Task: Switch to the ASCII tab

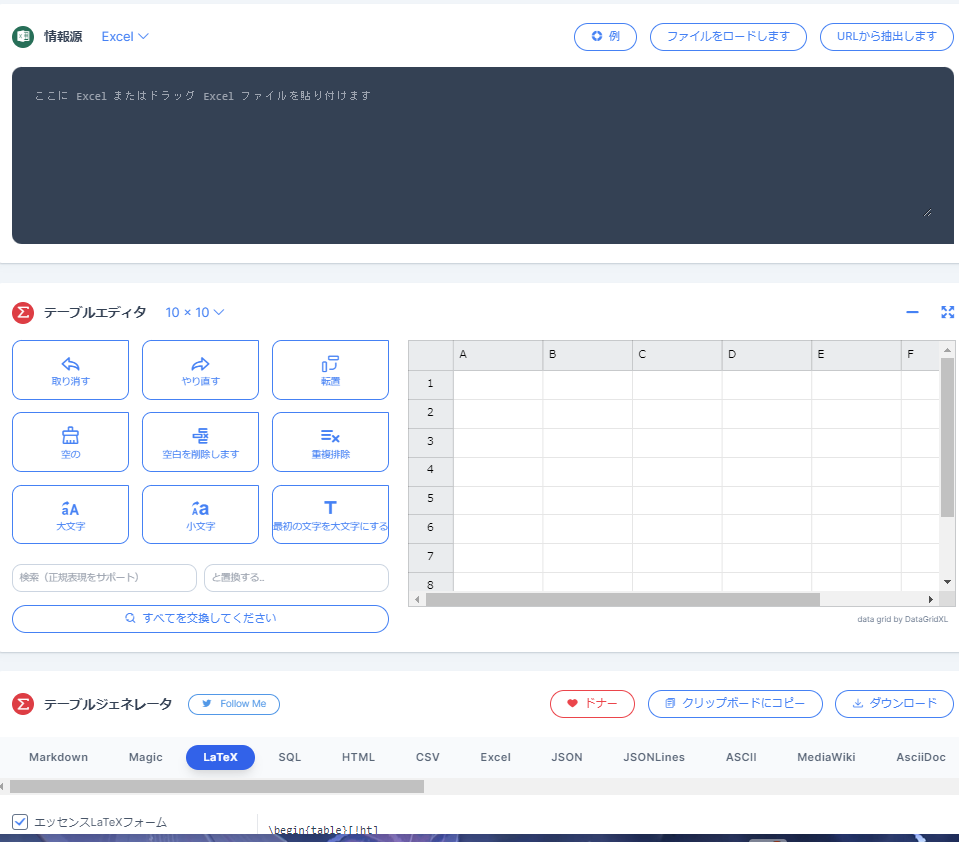Action: tap(741, 757)
